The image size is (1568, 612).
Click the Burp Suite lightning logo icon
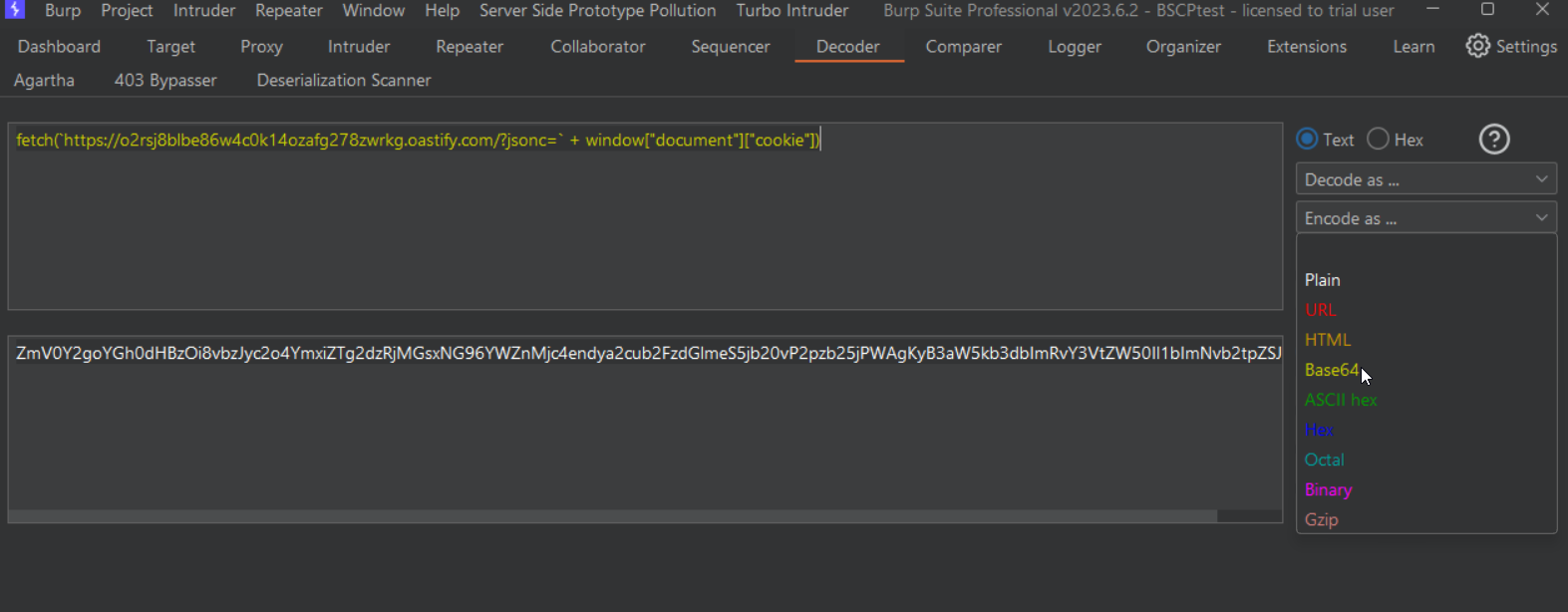(15, 10)
